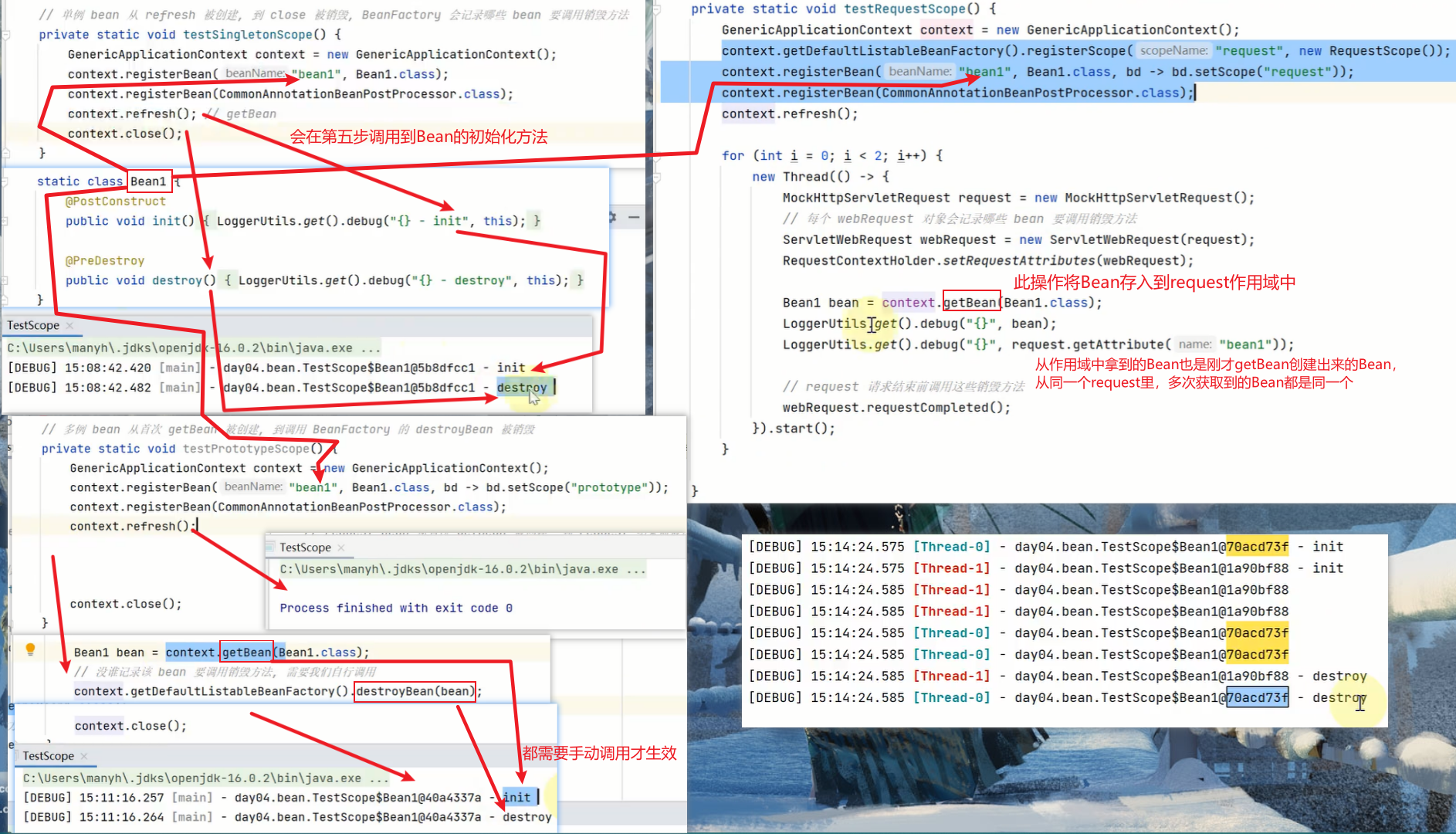Image resolution: width=1456 pixels, height=834 pixels.
Task: Click the 15:11:16.264 destroy log line
Action: click(x=287, y=816)
